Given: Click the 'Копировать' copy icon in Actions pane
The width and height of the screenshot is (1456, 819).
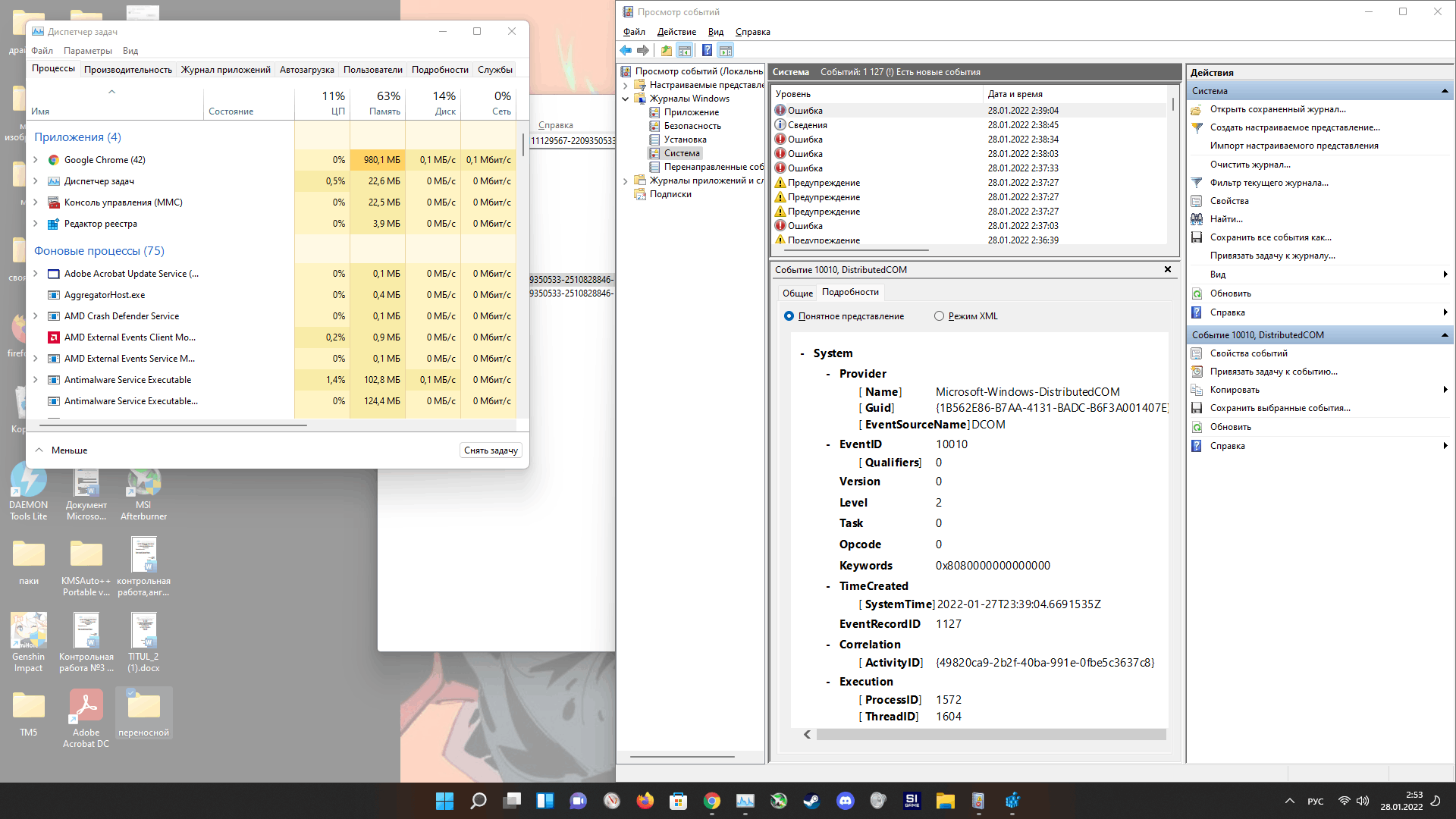Looking at the screenshot, I should click(x=1197, y=390).
